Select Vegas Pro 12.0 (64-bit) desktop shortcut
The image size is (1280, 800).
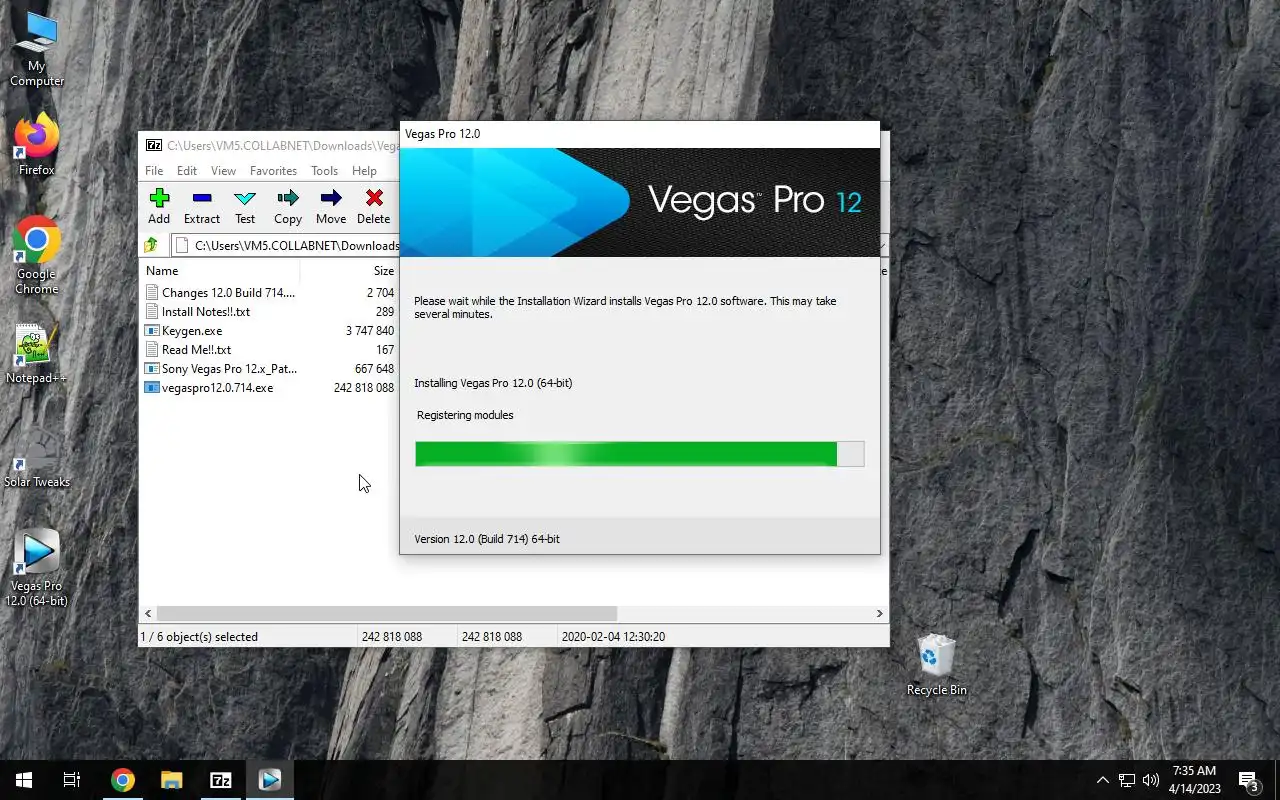point(37,568)
